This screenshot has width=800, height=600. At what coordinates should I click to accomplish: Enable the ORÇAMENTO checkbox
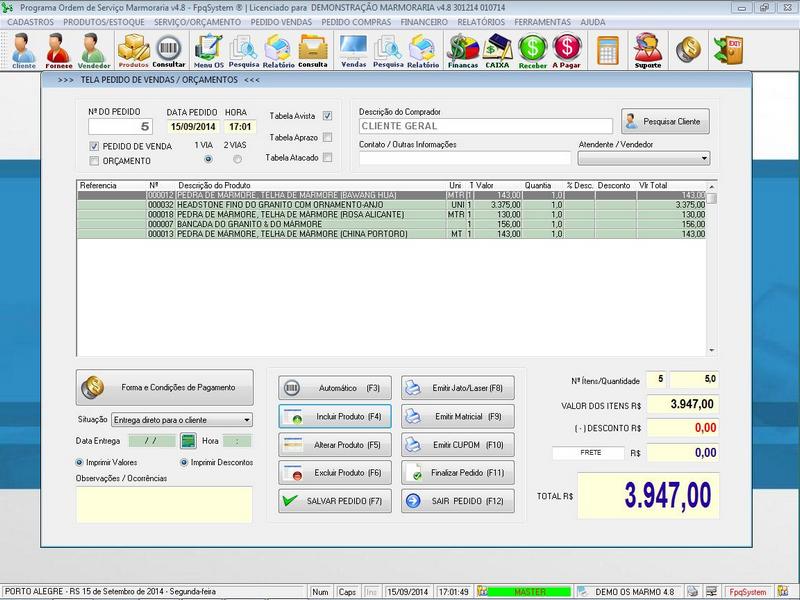(x=95, y=160)
